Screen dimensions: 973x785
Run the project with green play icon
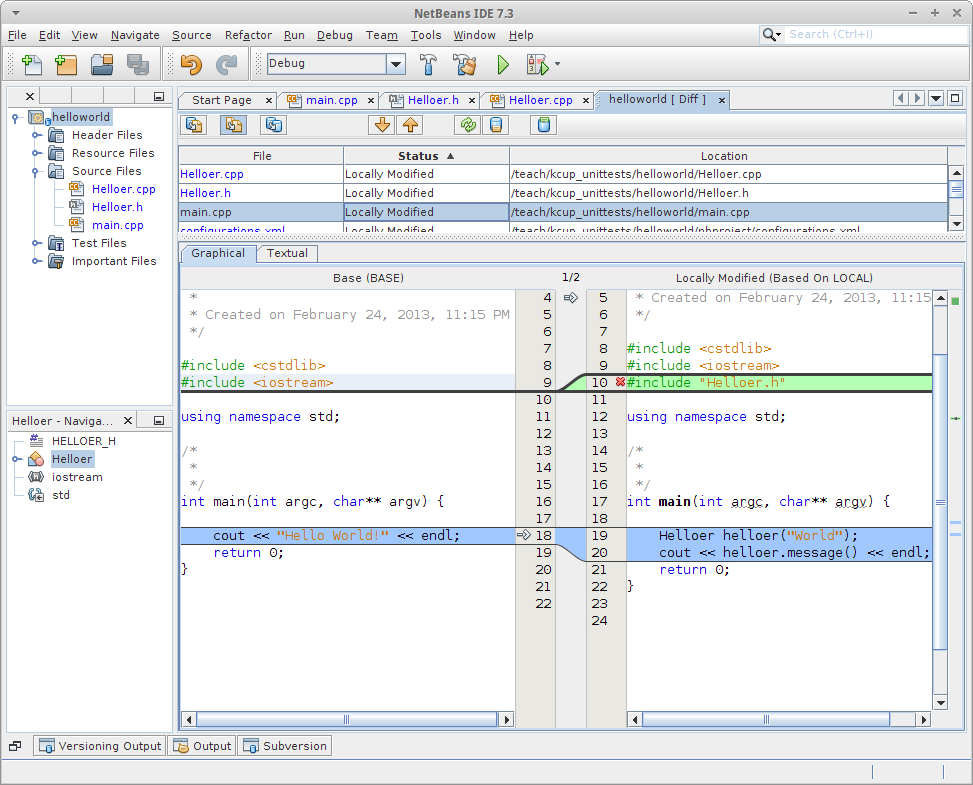(x=503, y=64)
